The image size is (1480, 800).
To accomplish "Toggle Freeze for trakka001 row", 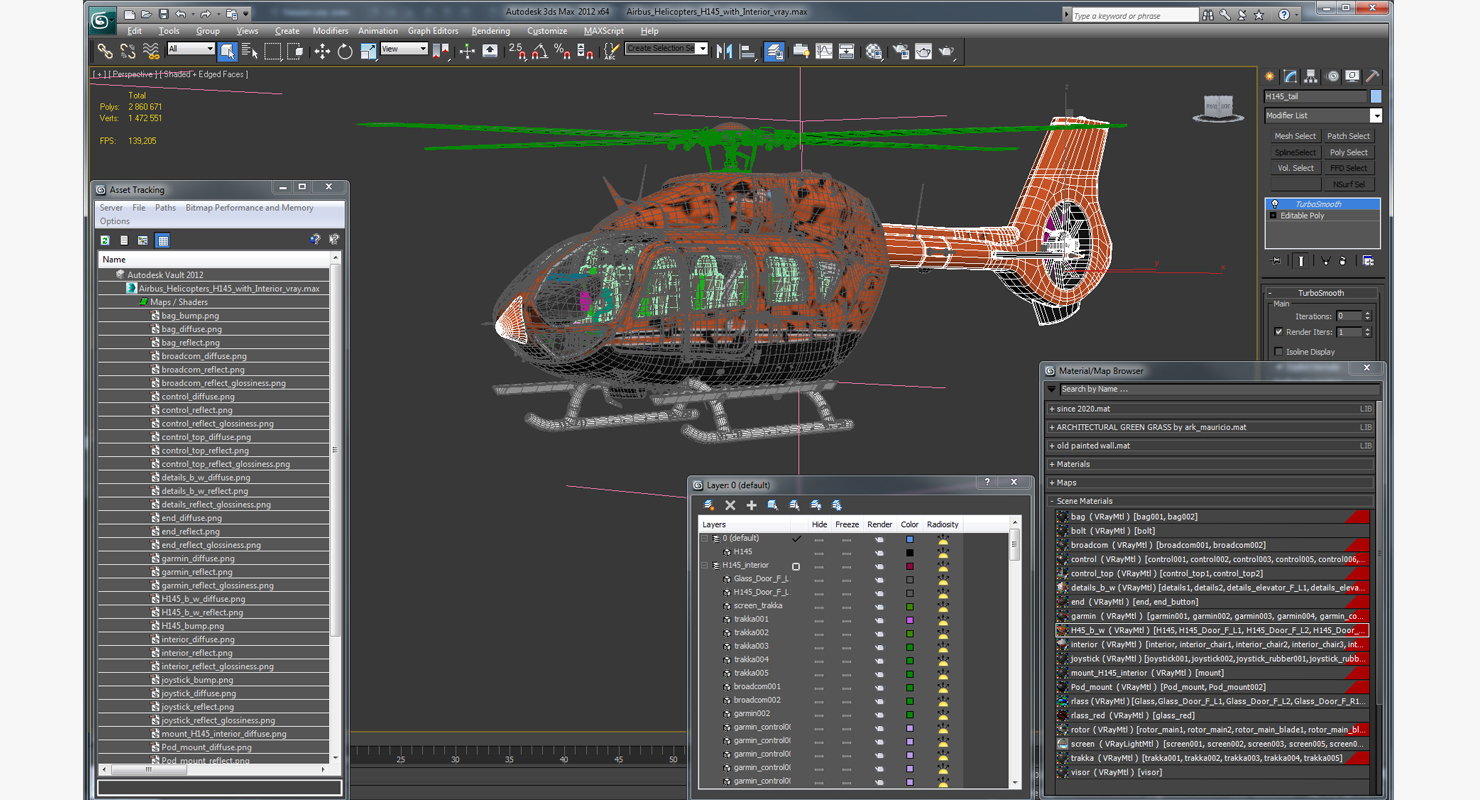I will coord(847,619).
